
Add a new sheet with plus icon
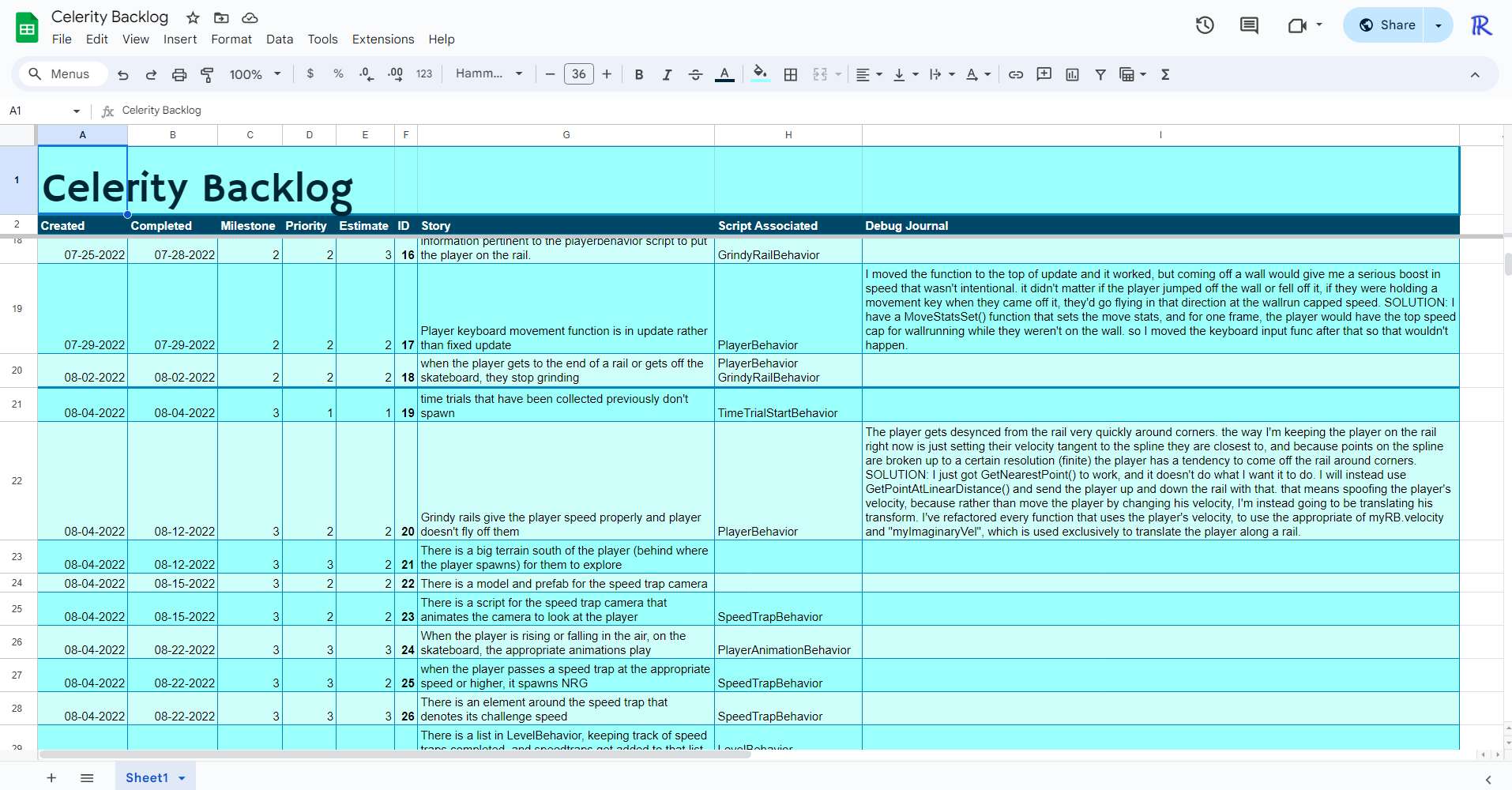point(51,778)
